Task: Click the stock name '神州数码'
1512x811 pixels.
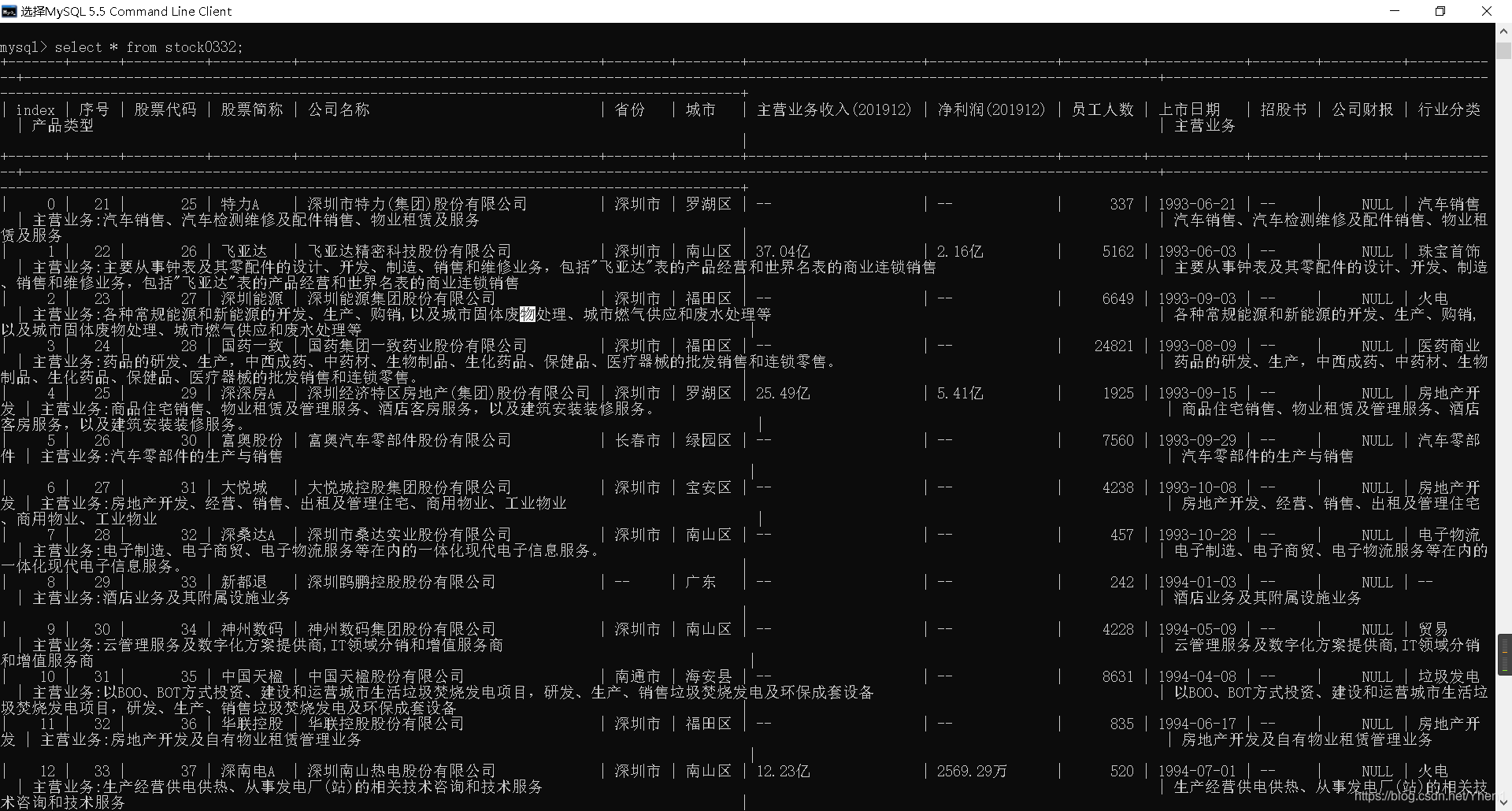Action: (251, 629)
